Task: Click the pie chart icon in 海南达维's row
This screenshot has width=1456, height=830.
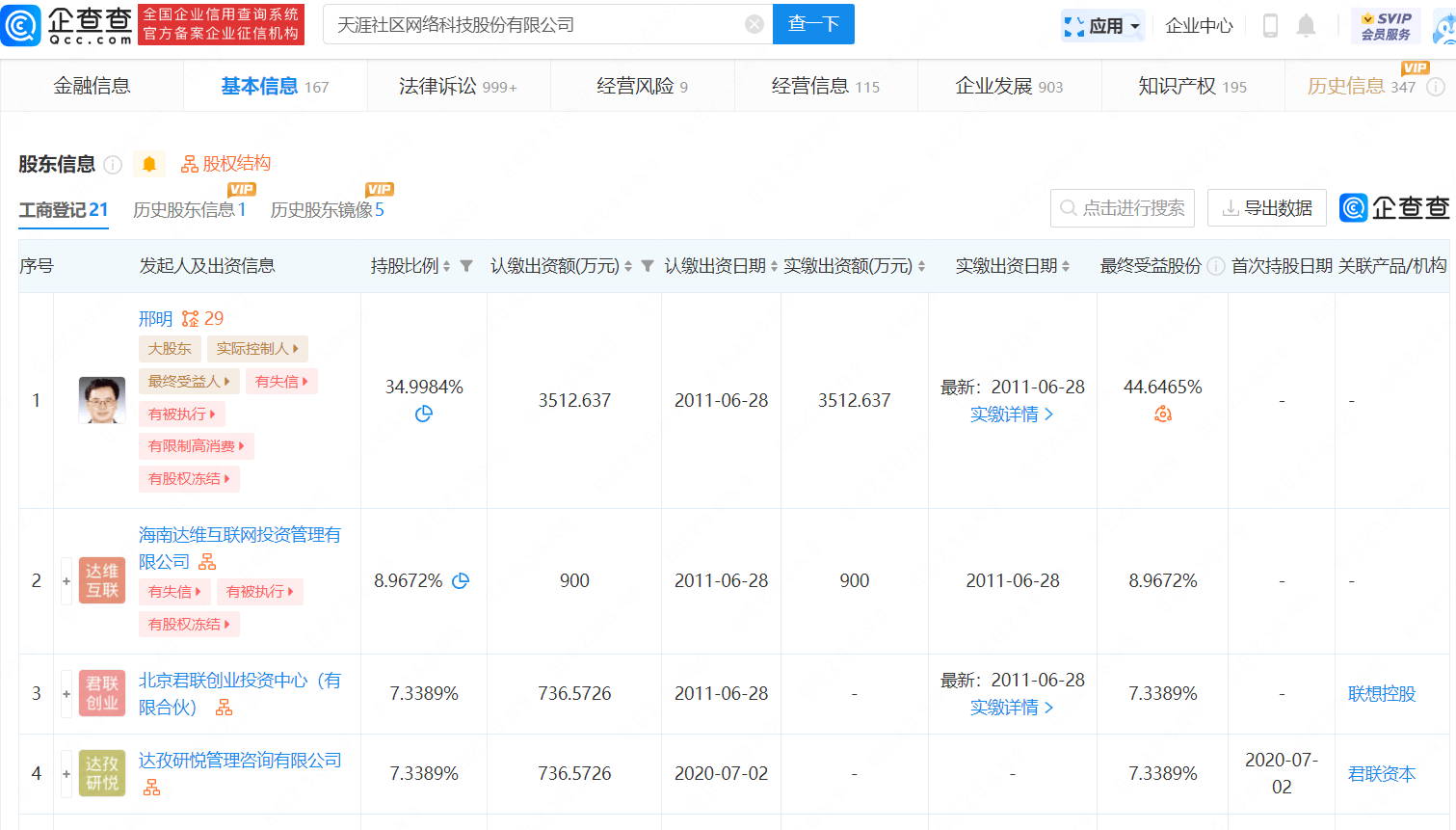Action: pos(460,580)
